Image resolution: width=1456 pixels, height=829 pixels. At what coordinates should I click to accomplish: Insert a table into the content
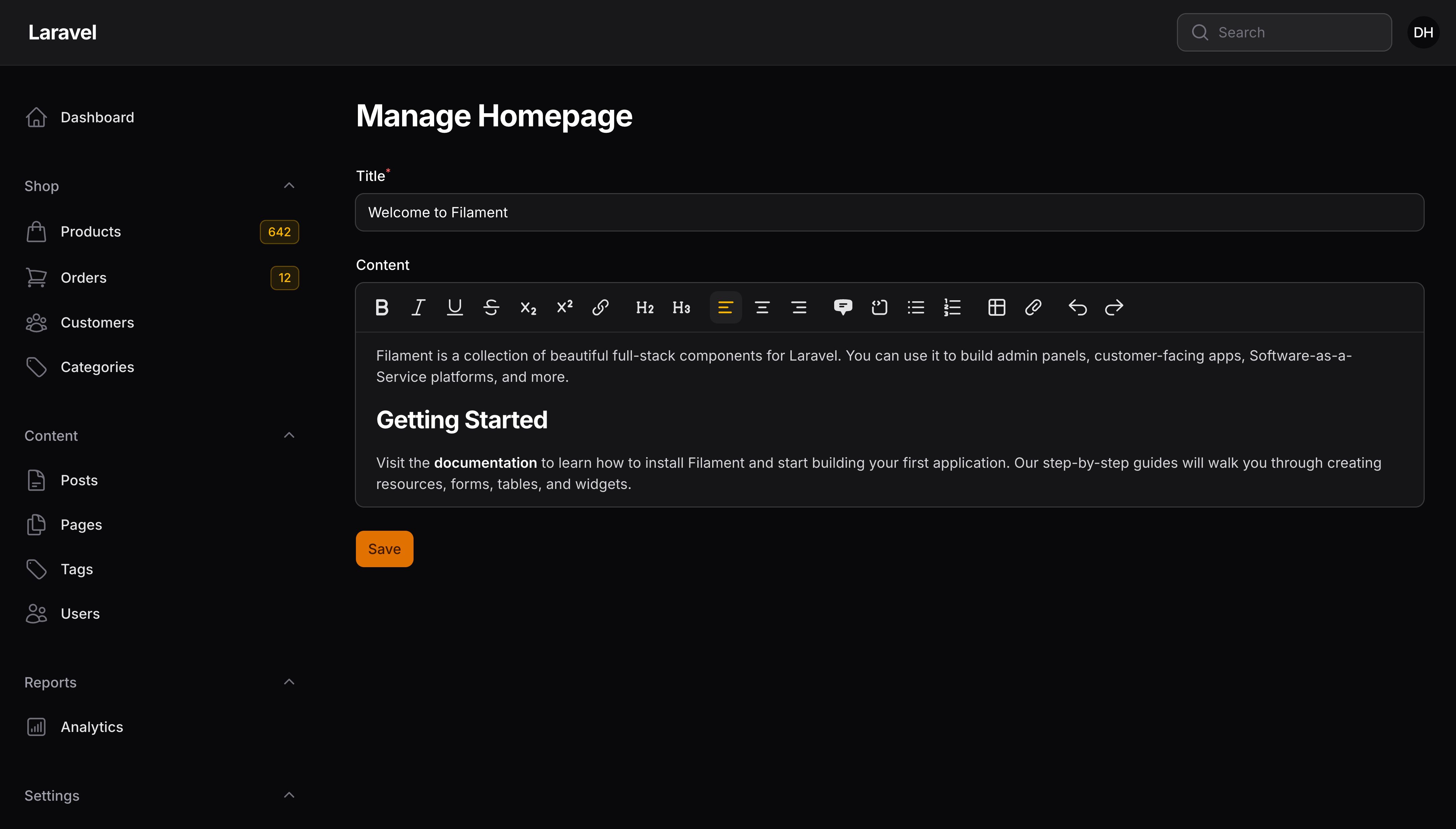click(997, 307)
